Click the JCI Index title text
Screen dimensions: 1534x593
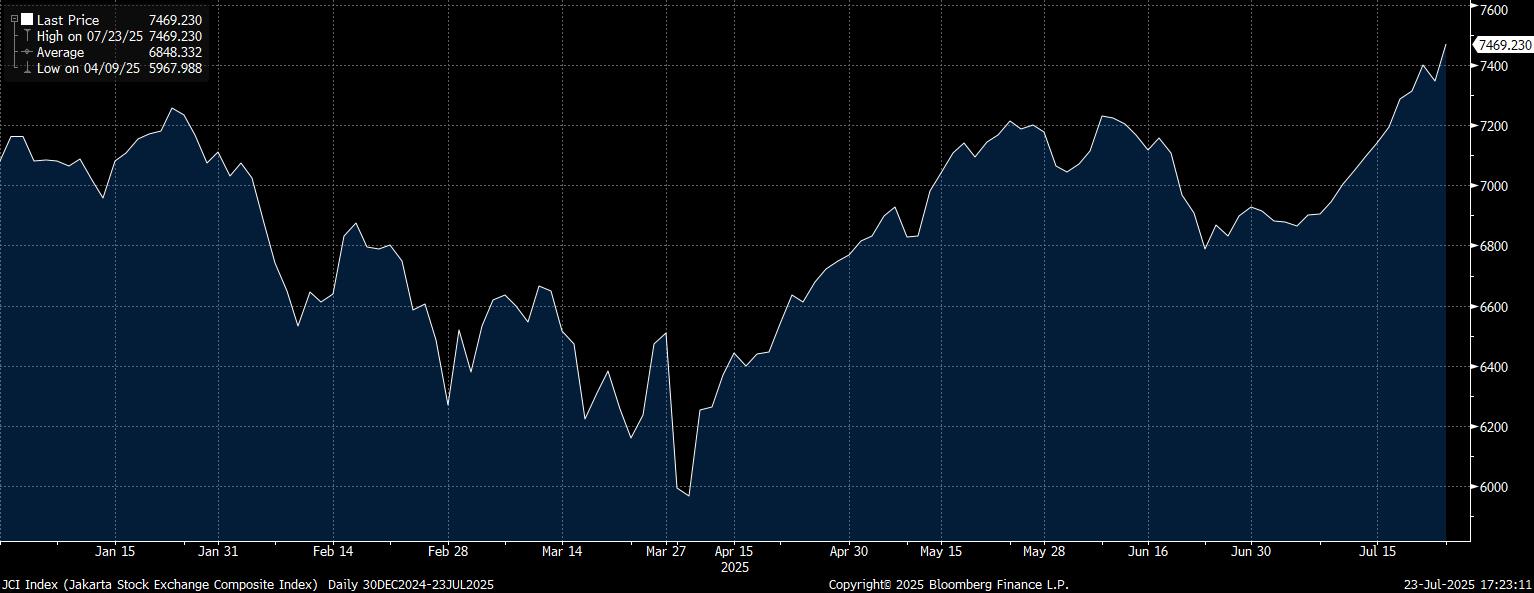[160, 584]
